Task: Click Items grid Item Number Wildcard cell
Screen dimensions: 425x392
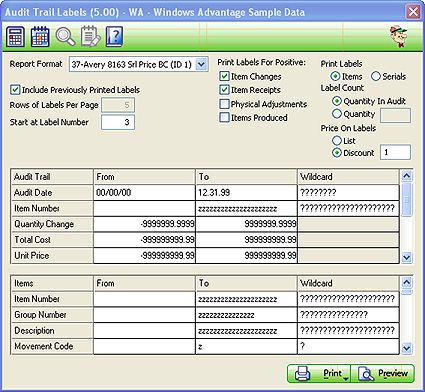Action: [x=348, y=299]
